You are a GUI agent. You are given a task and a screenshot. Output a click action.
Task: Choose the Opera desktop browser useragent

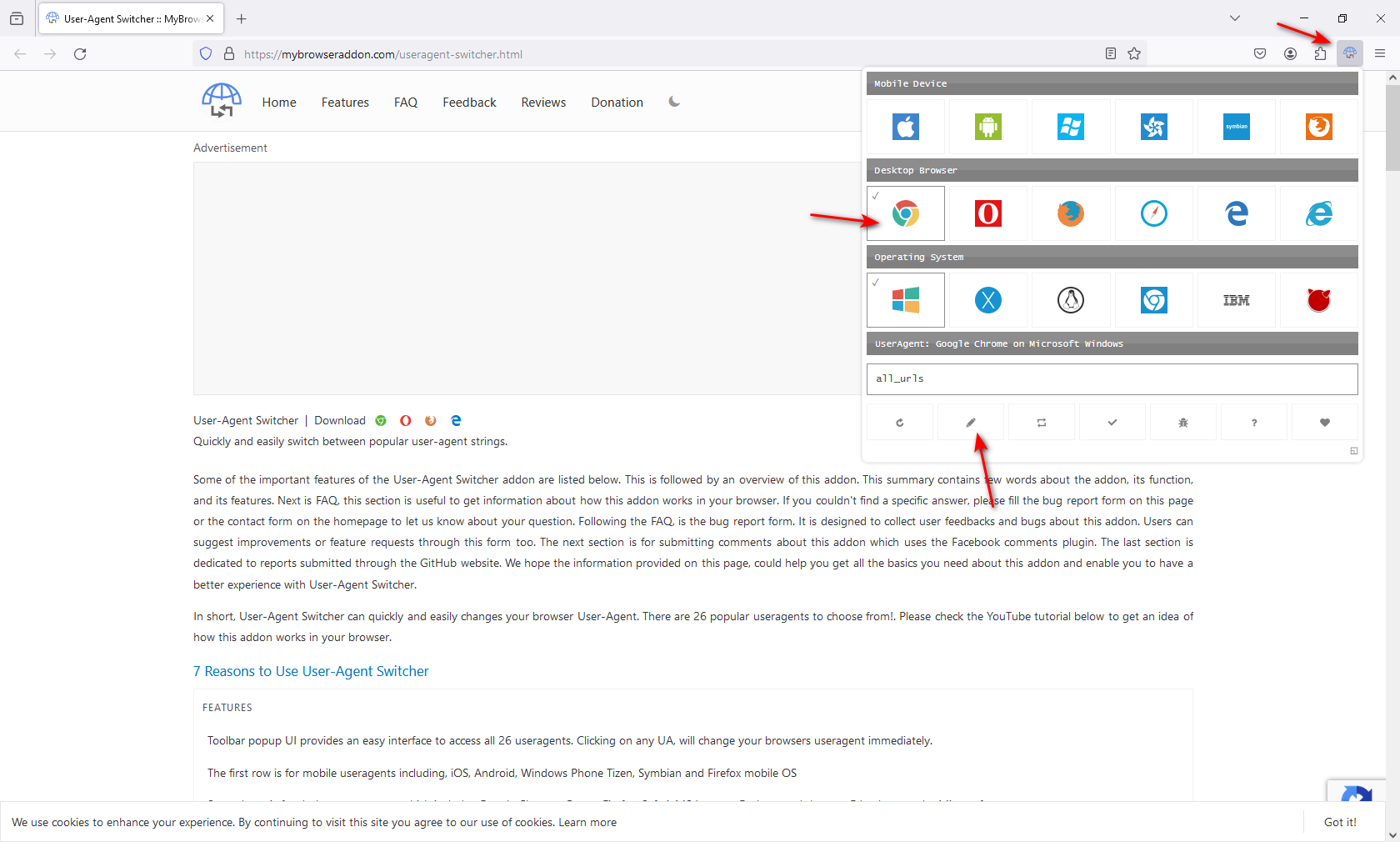click(987, 213)
